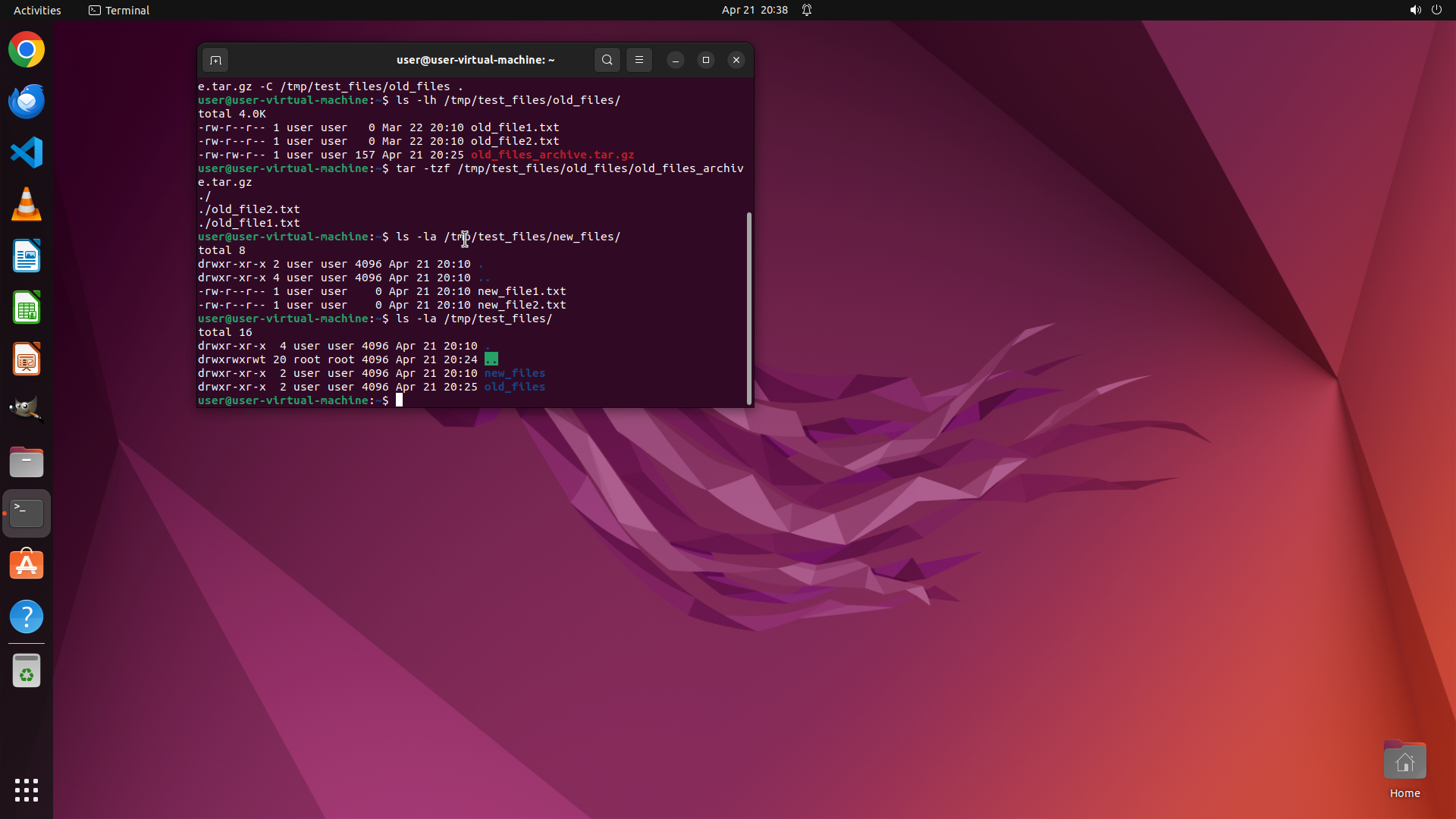Open the Terminal app menu in top bar

click(x=119, y=10)
